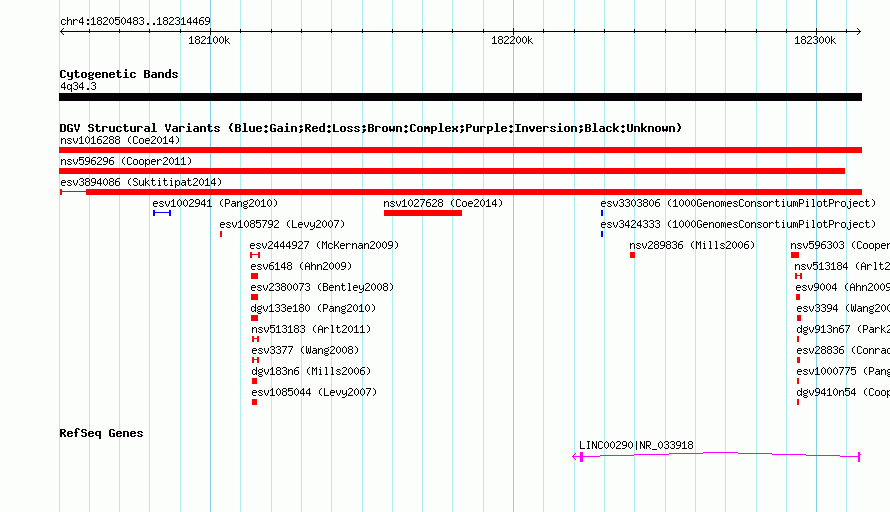The width and height of the screenshot is (890, 512).
Task: Select esv1085044 (Levy2007) label
Action: (x=314, y=392)
